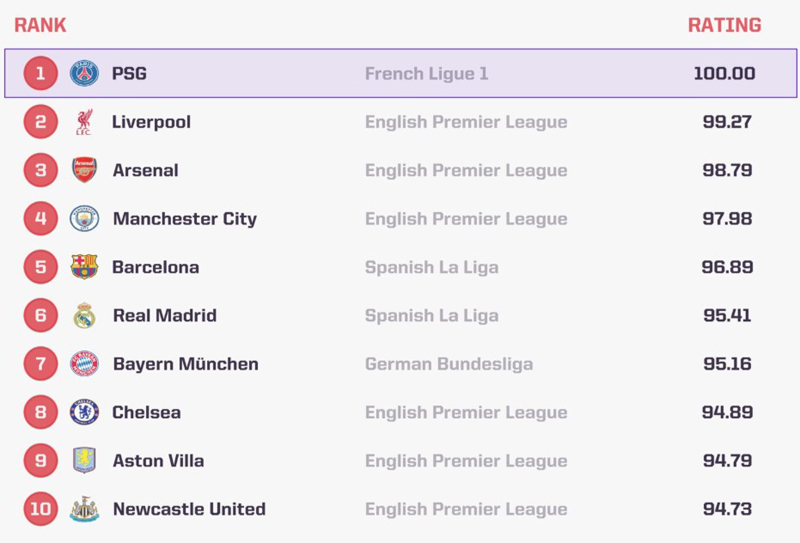Click the PSG club crest
The height and width of the screenshot is (543, 800).
click(84, 73)
